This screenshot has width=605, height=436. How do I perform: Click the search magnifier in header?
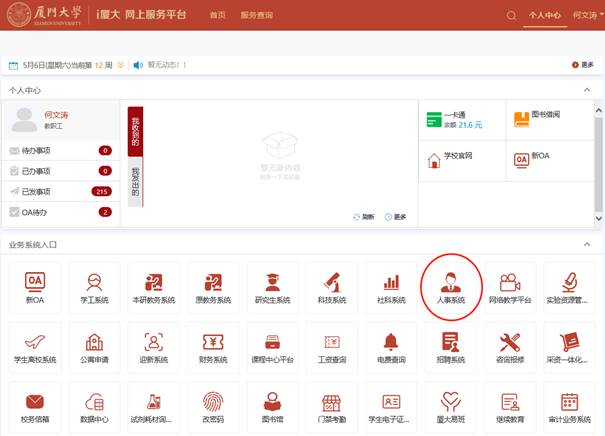click(x=512, y=16)
